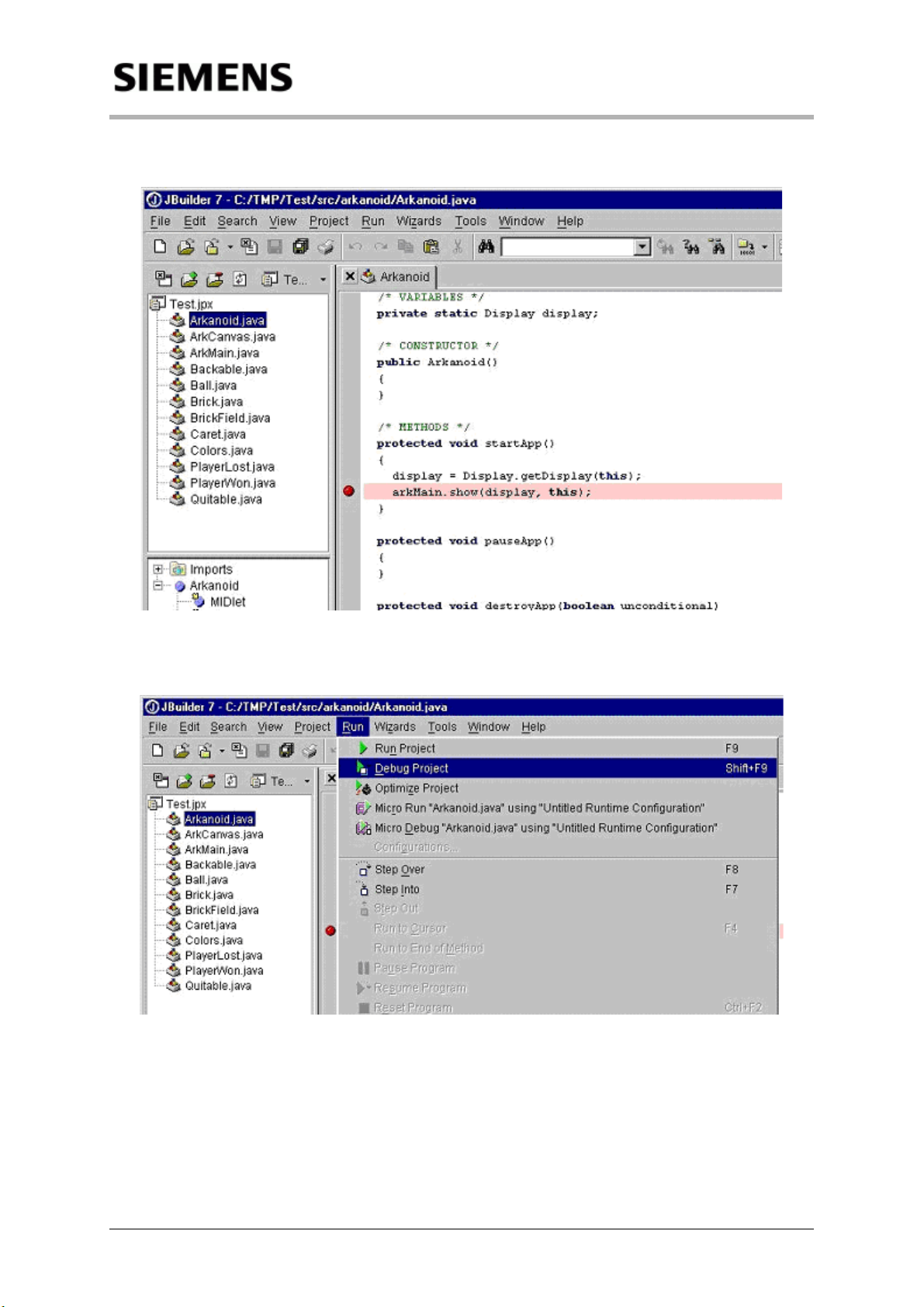
Task: Click Add to project icon in lower project pane
Action: (x=184, y=780)
